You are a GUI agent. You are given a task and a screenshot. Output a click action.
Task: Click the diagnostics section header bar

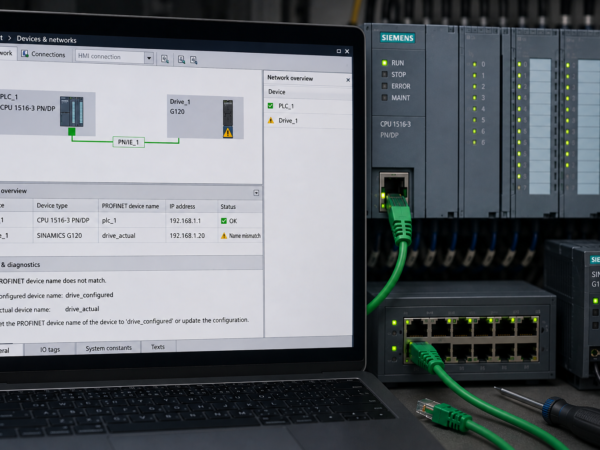131,264
